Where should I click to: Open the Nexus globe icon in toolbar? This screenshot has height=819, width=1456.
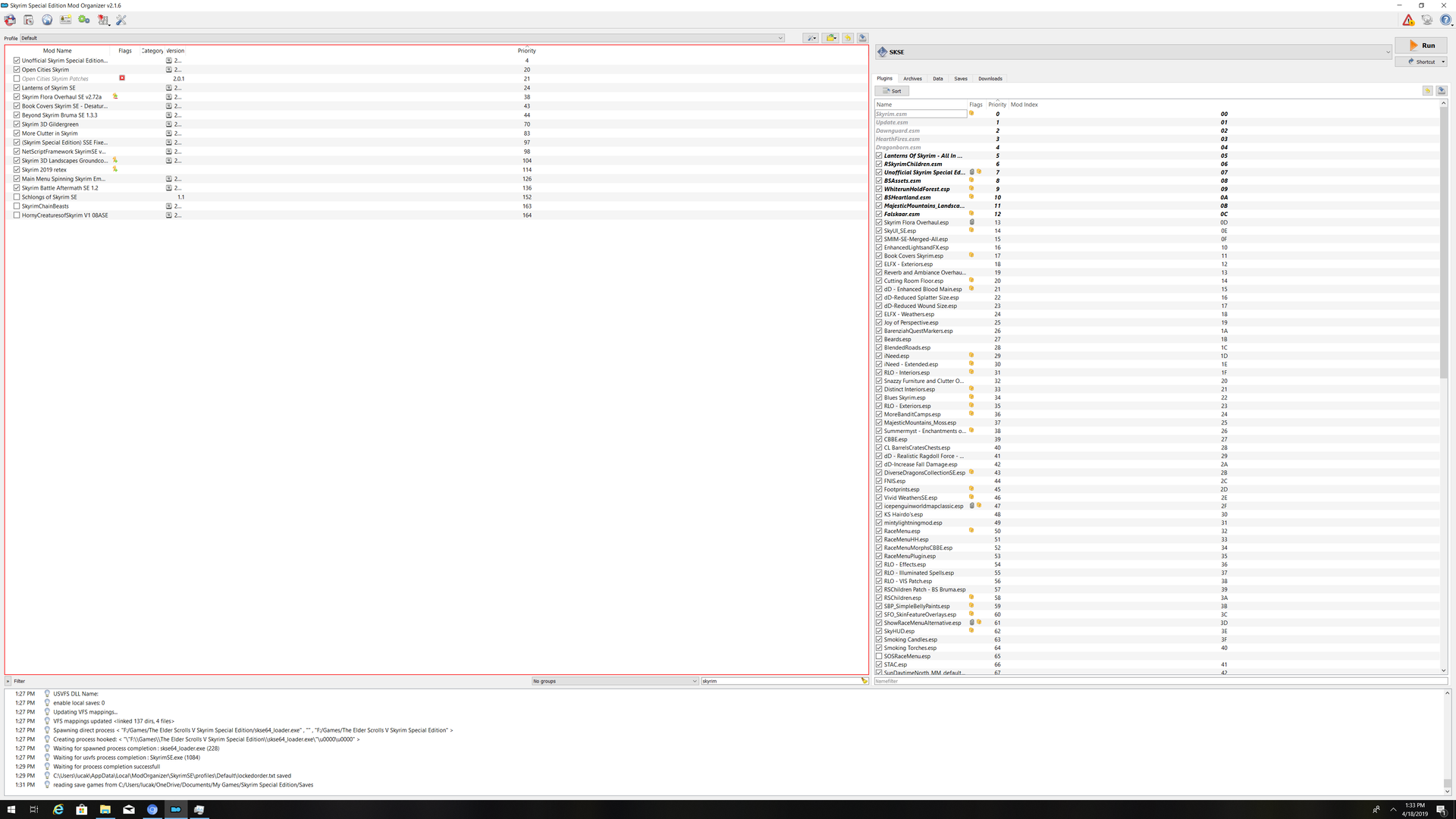[47, 20]
